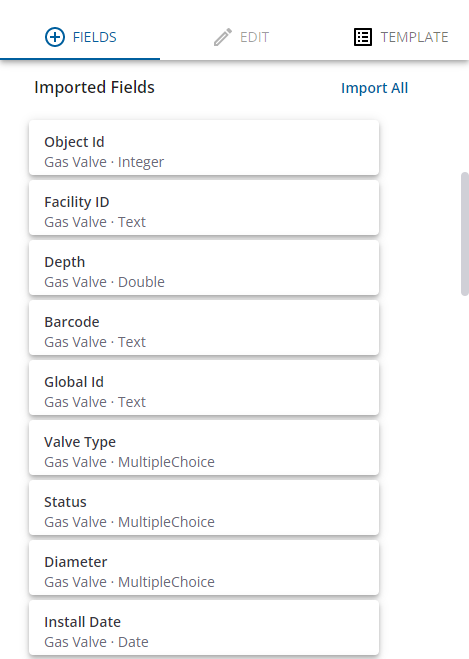Choose the Diameter field card
469x659 pixels.
click(x=204, y=568)
